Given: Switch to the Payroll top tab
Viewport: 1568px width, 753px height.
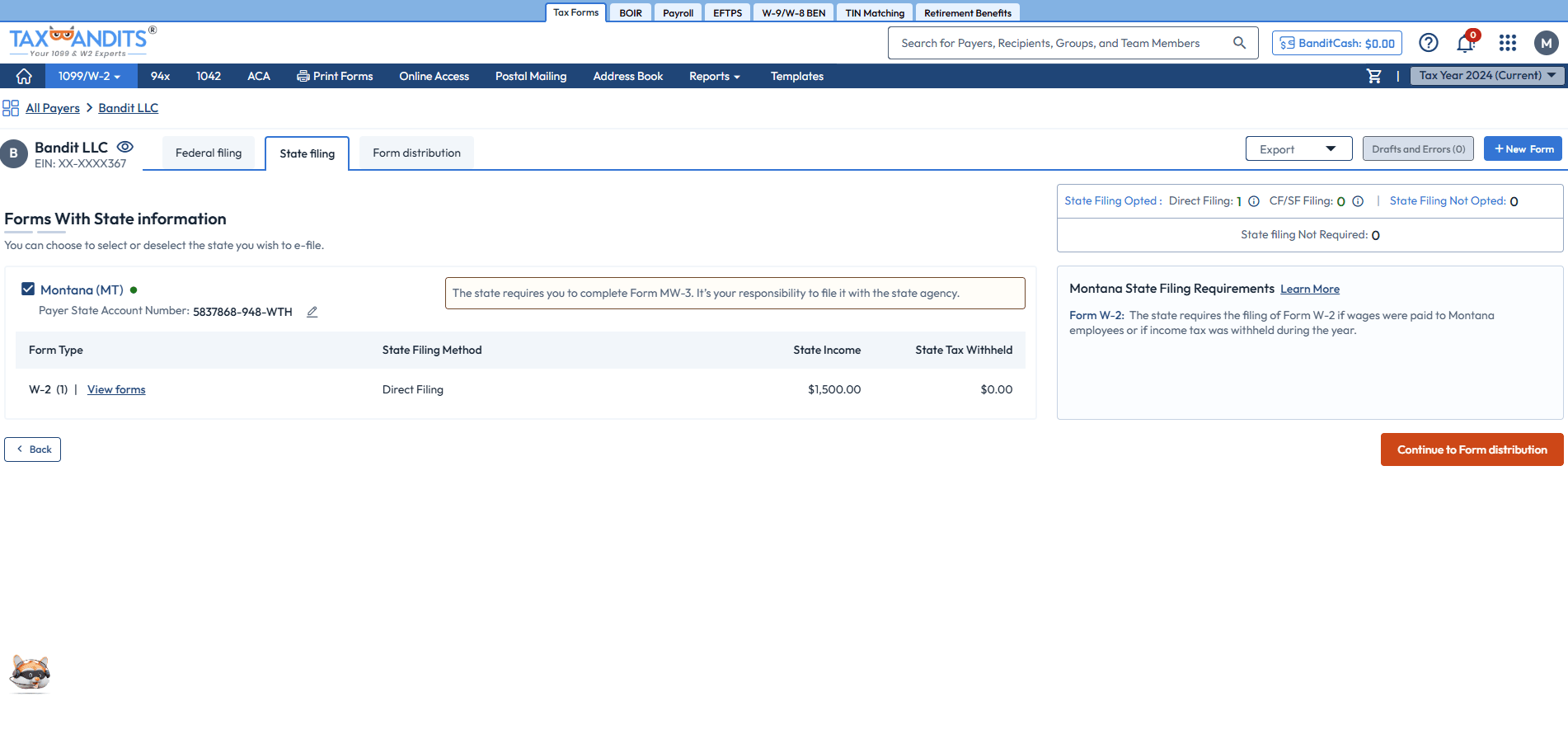Looking at the screenshot, I should click(678, 12).
